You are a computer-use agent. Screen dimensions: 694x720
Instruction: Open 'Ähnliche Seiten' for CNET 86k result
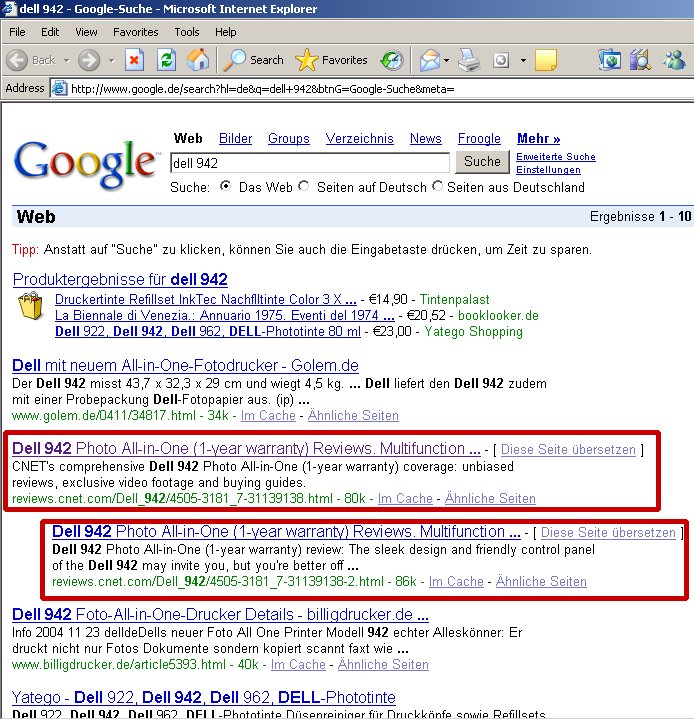coord(541,582)
